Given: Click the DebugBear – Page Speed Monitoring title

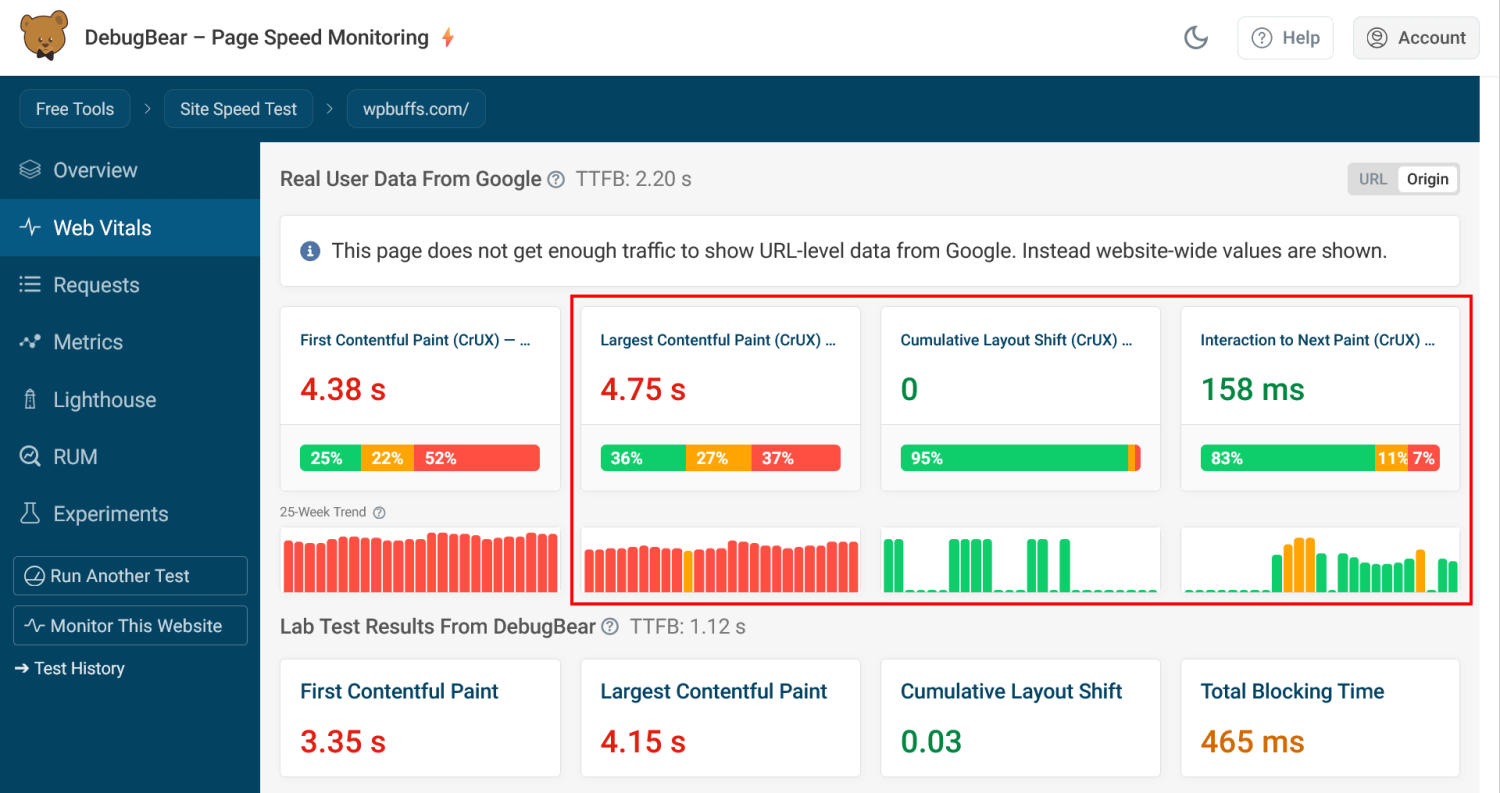Looking at the screenshot, I should [x=256, y=38].
